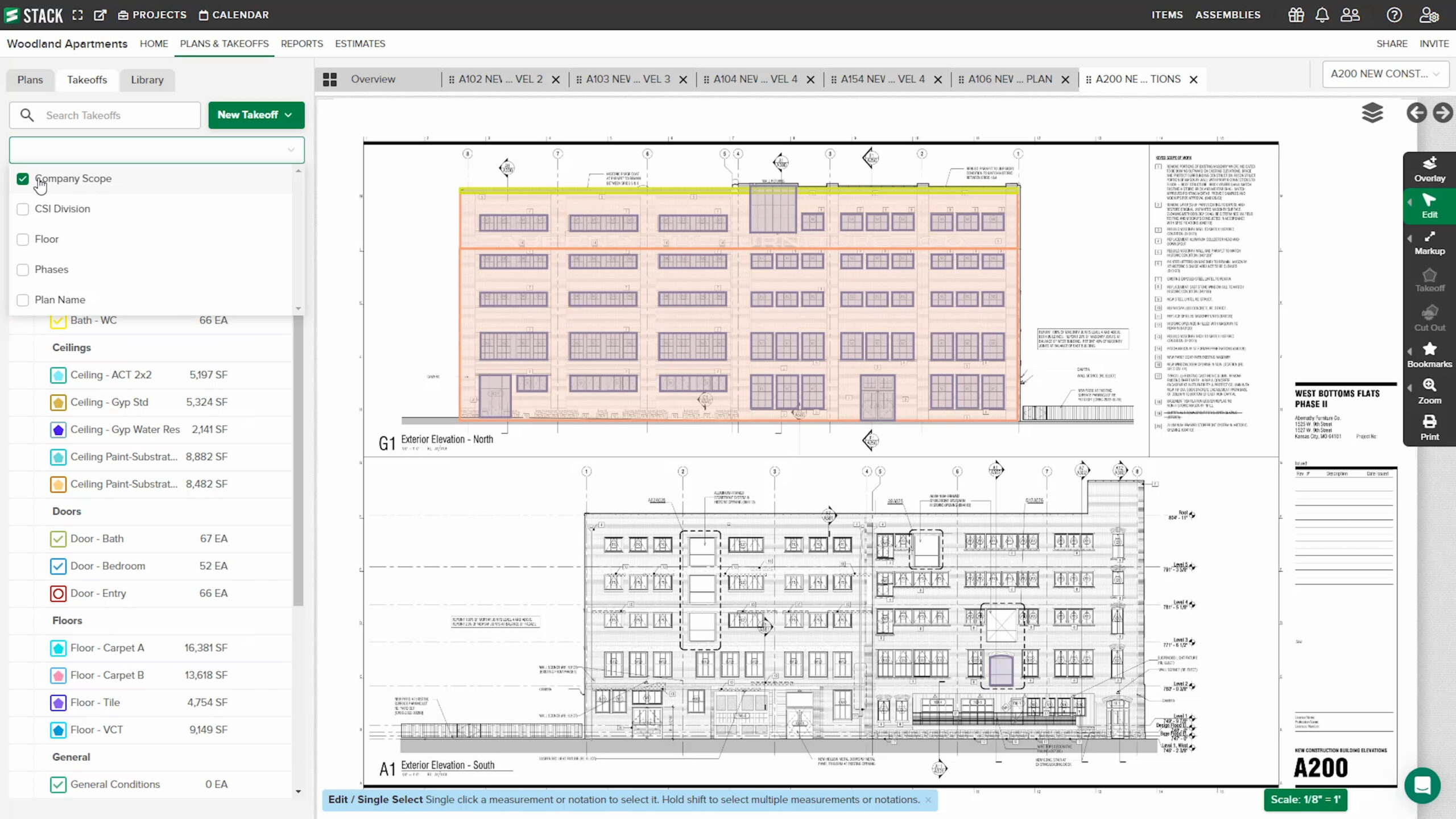The image size is (1456, 819).
Task: Click the Print tool icon
Action: (x=1429, y=428)
